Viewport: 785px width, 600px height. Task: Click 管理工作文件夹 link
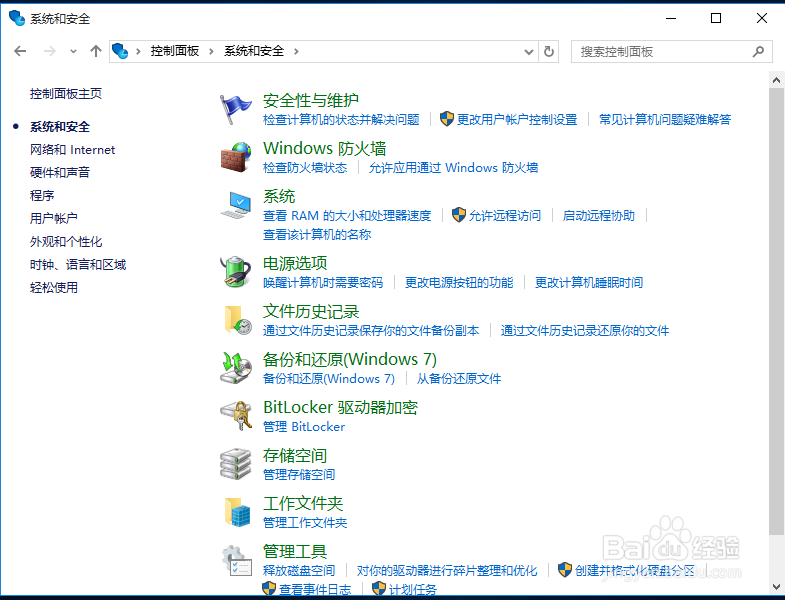tap(305, 523)
